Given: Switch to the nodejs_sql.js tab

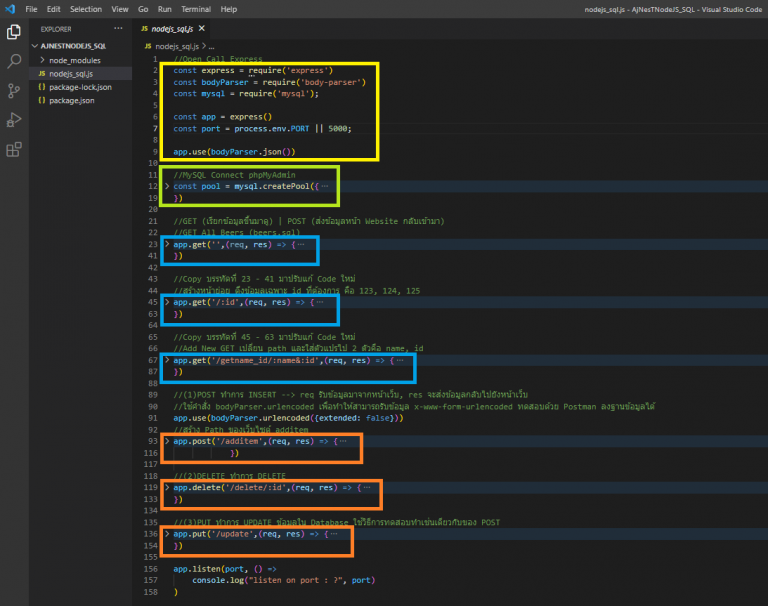Looking at the screenshot, I should click(x=174, y=30).
